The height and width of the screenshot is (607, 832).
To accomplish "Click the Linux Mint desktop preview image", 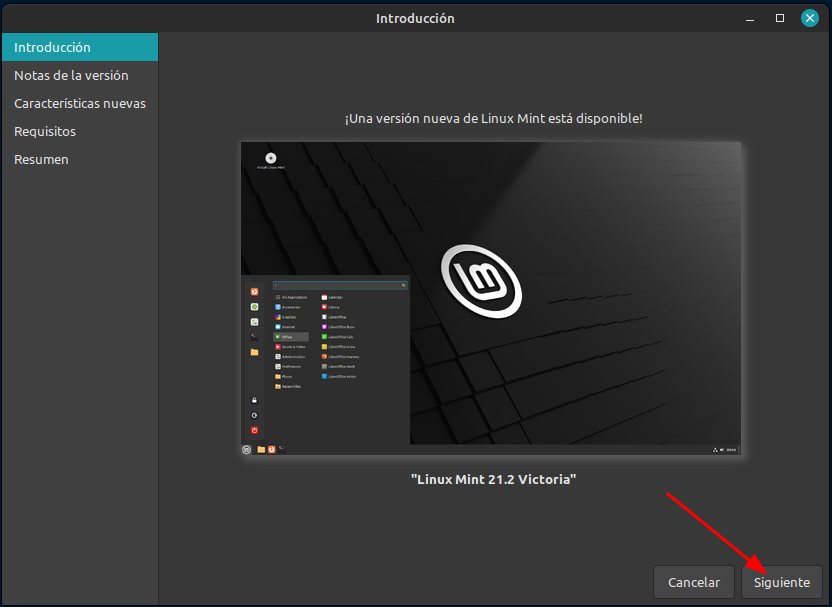I will pos(491,298).
